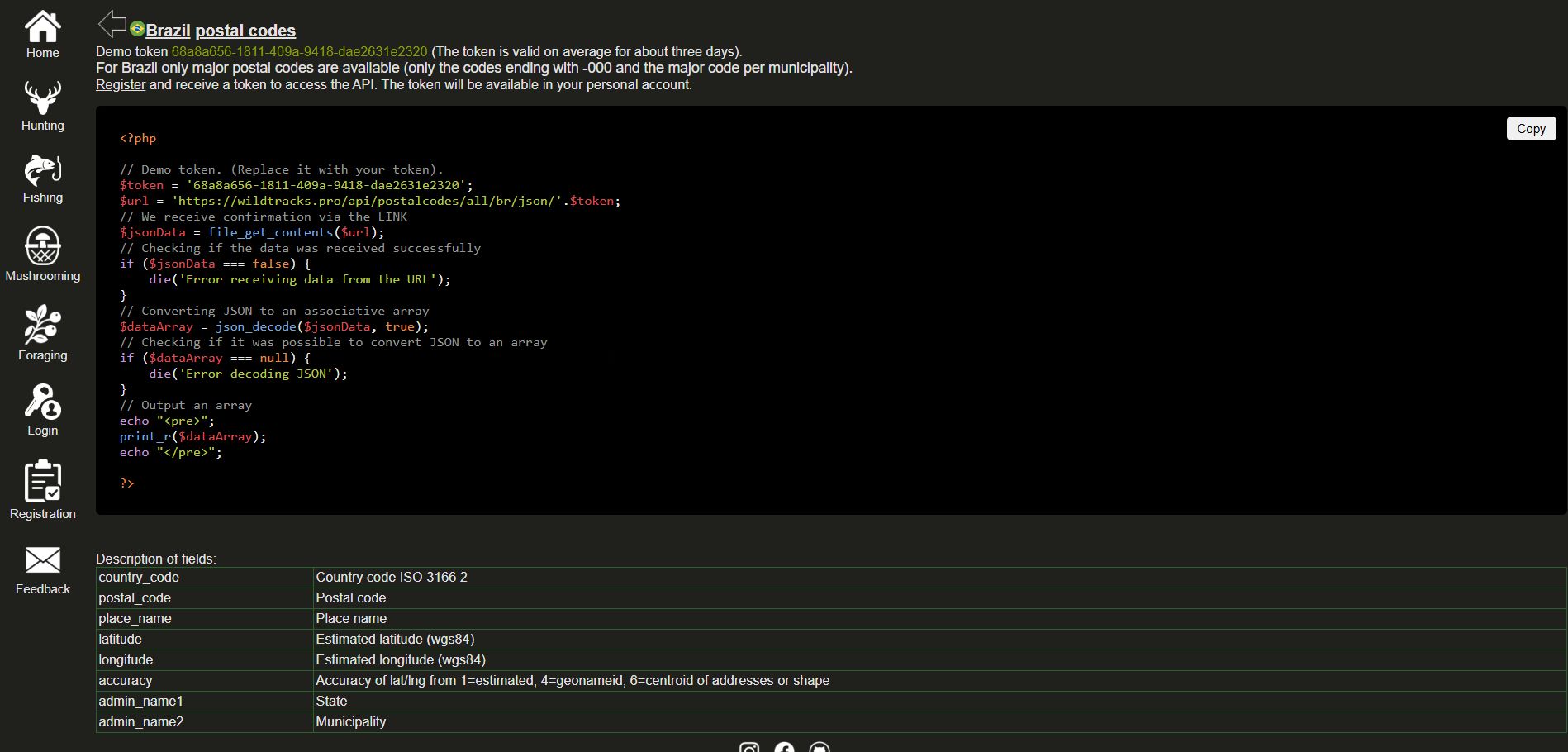Follow the Register link
This screenshot has width=1568, height=752.
pos(121,85)
